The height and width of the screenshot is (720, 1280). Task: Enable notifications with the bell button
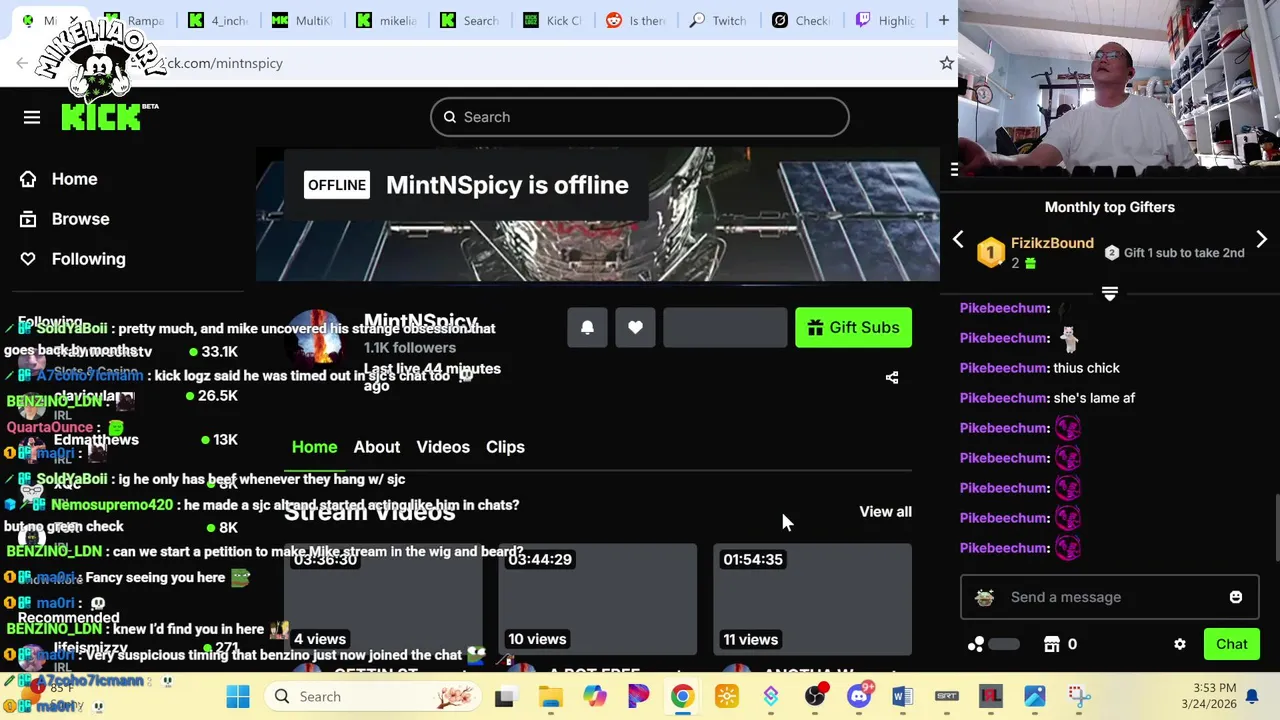click(587, 327)
